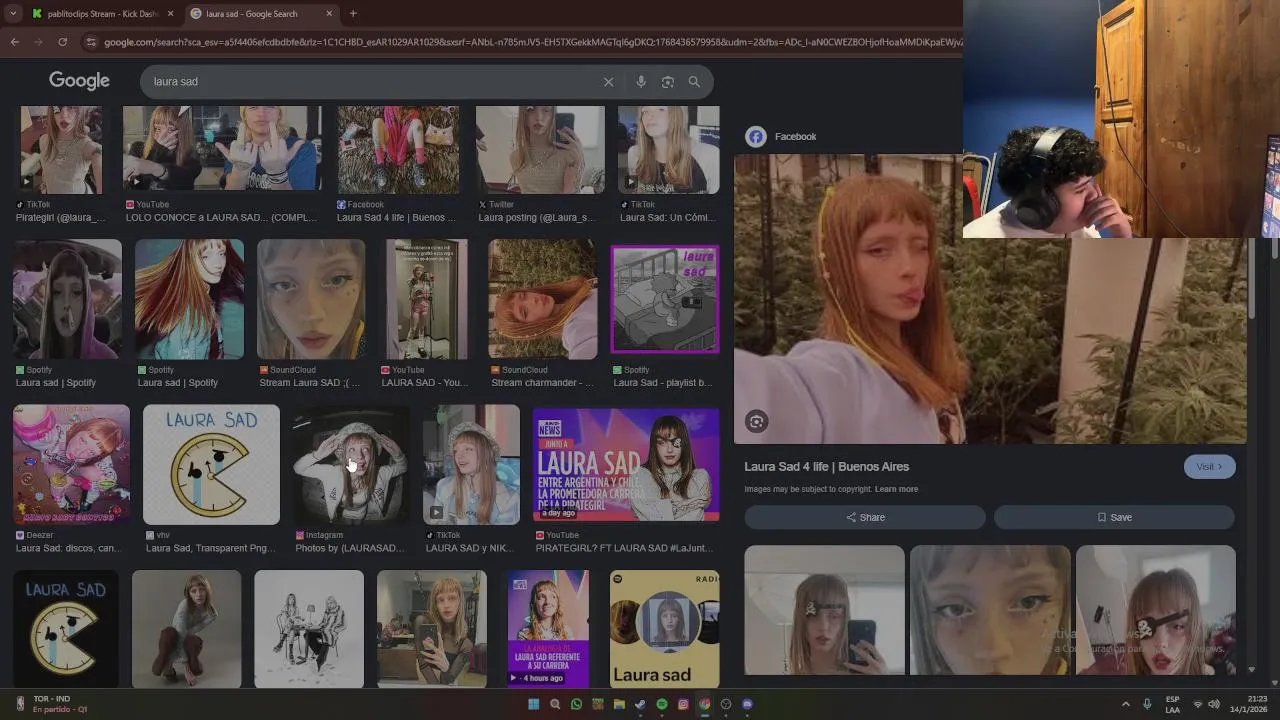
Task: Open the first Laura sad Spotify thumbnail with hood
Action: pyautogui.click(x=67, y=299)
